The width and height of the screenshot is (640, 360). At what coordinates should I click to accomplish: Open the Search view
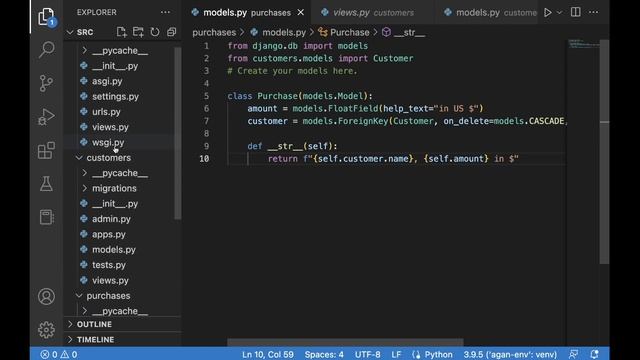pyautogui.click(x=47, y=49)
